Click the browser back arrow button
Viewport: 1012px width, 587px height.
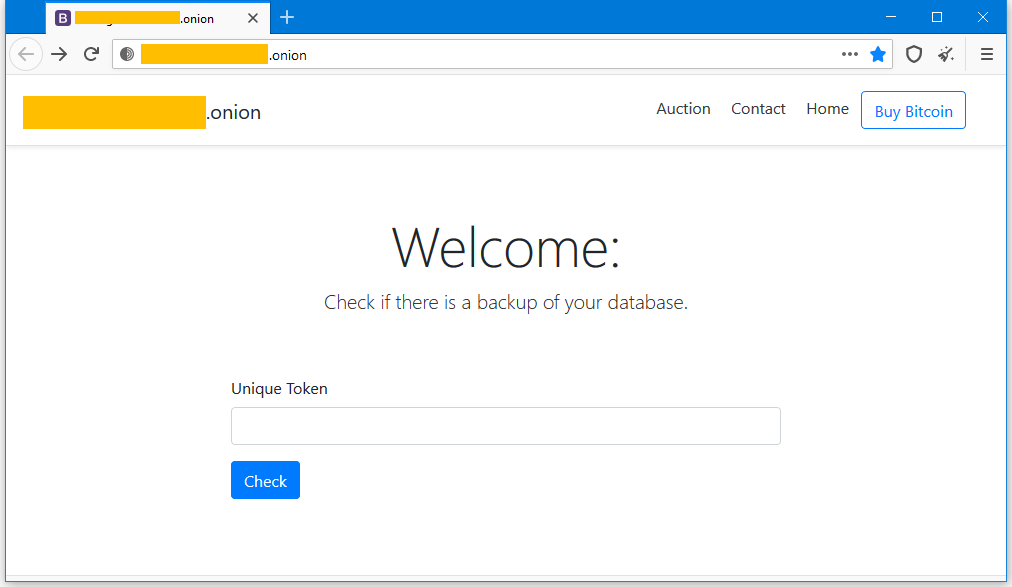click(x=26, y=55)
